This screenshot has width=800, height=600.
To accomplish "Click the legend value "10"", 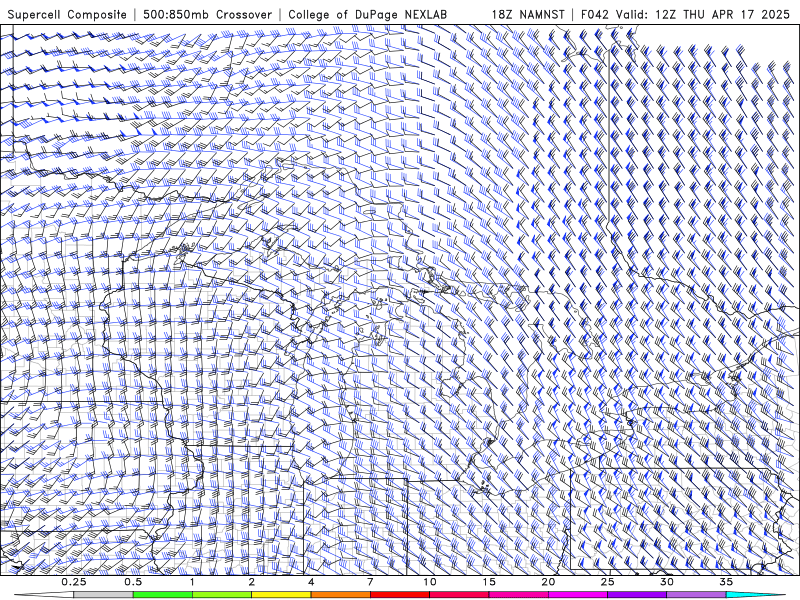I will 430,582.
